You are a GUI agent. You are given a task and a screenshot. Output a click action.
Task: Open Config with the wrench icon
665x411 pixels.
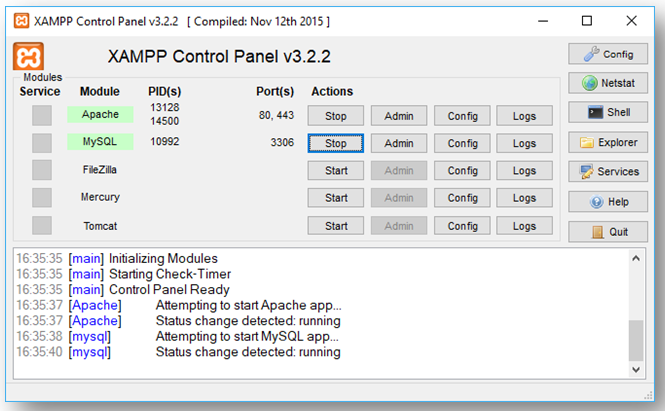tap(608, 54)
